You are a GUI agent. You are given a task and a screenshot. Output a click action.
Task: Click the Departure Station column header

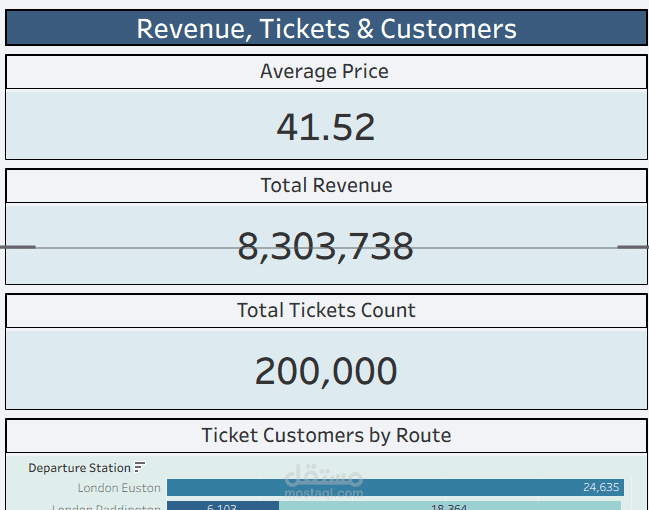pyautogui.click(x=79, y=468)
